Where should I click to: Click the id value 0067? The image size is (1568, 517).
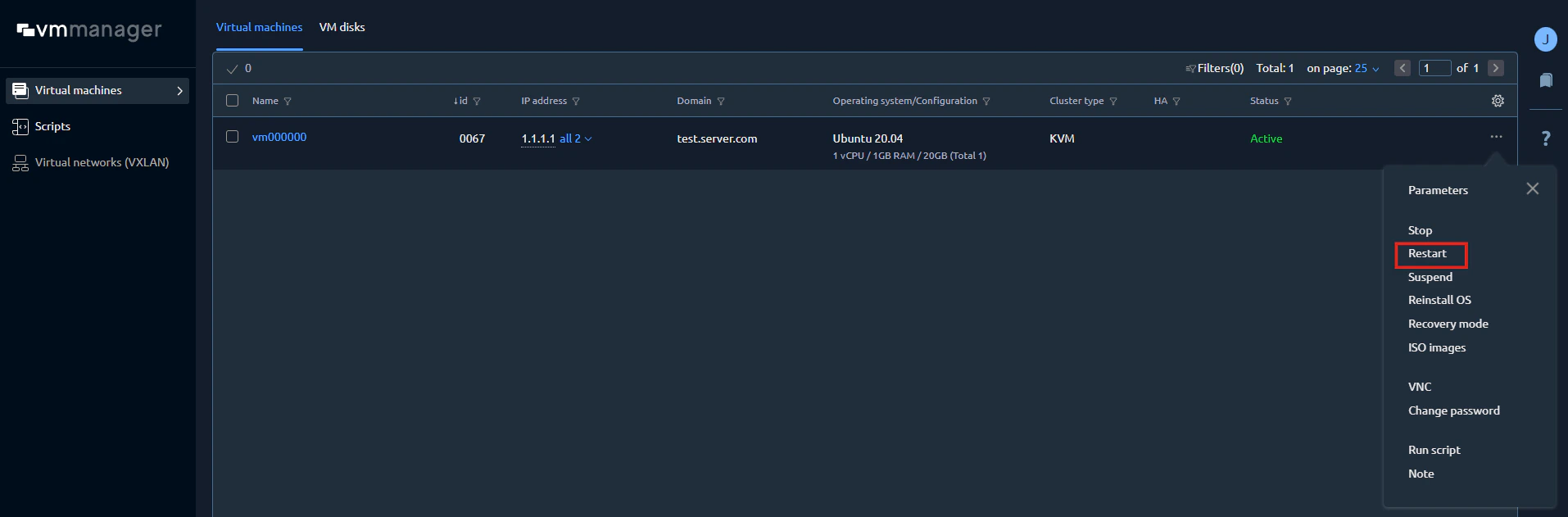click(x=472, y=138)
